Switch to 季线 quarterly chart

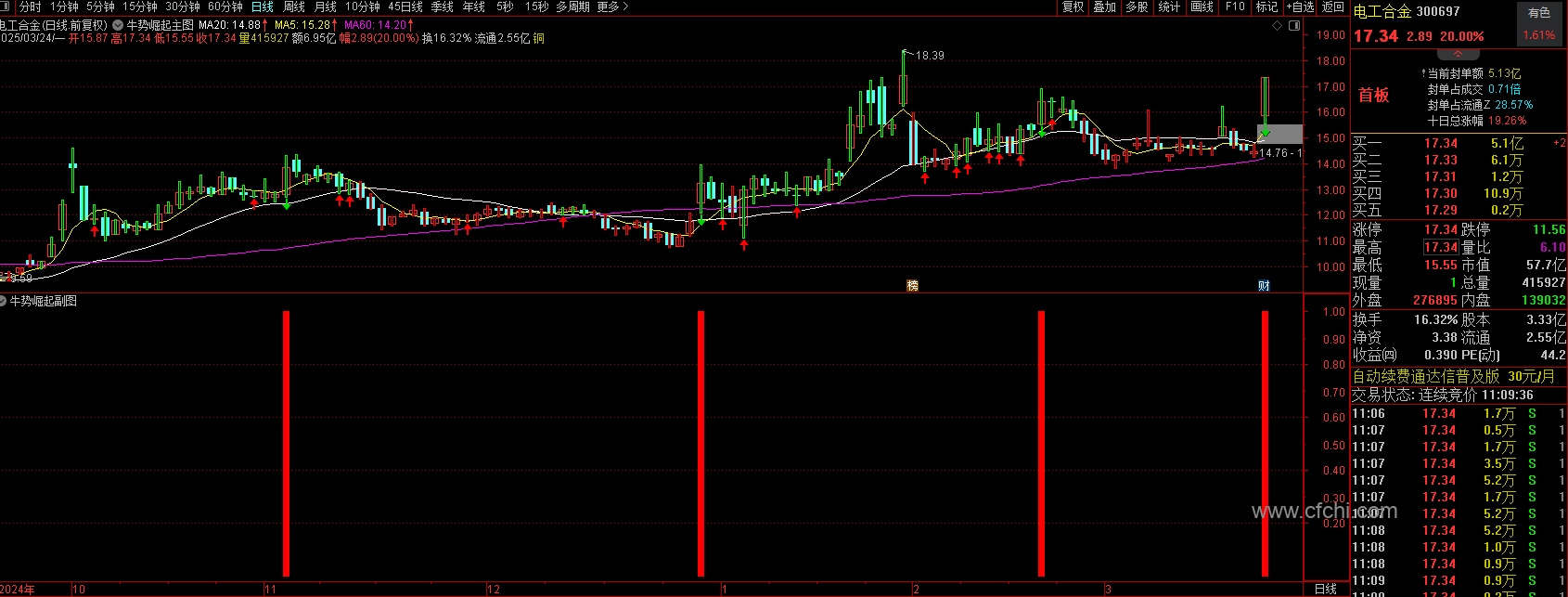[x=443, y=6]
